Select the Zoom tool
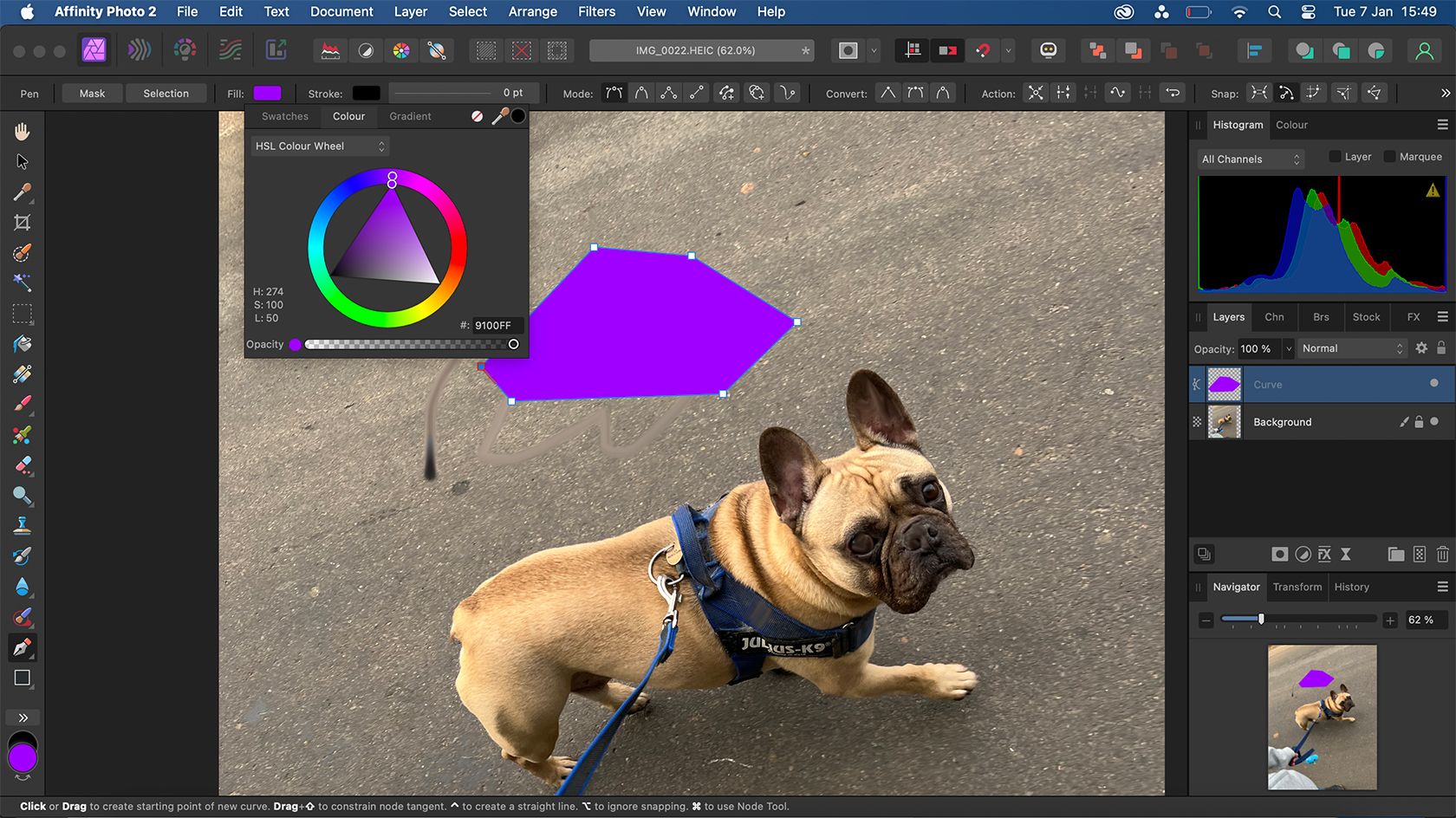 [x=23, y=497]
